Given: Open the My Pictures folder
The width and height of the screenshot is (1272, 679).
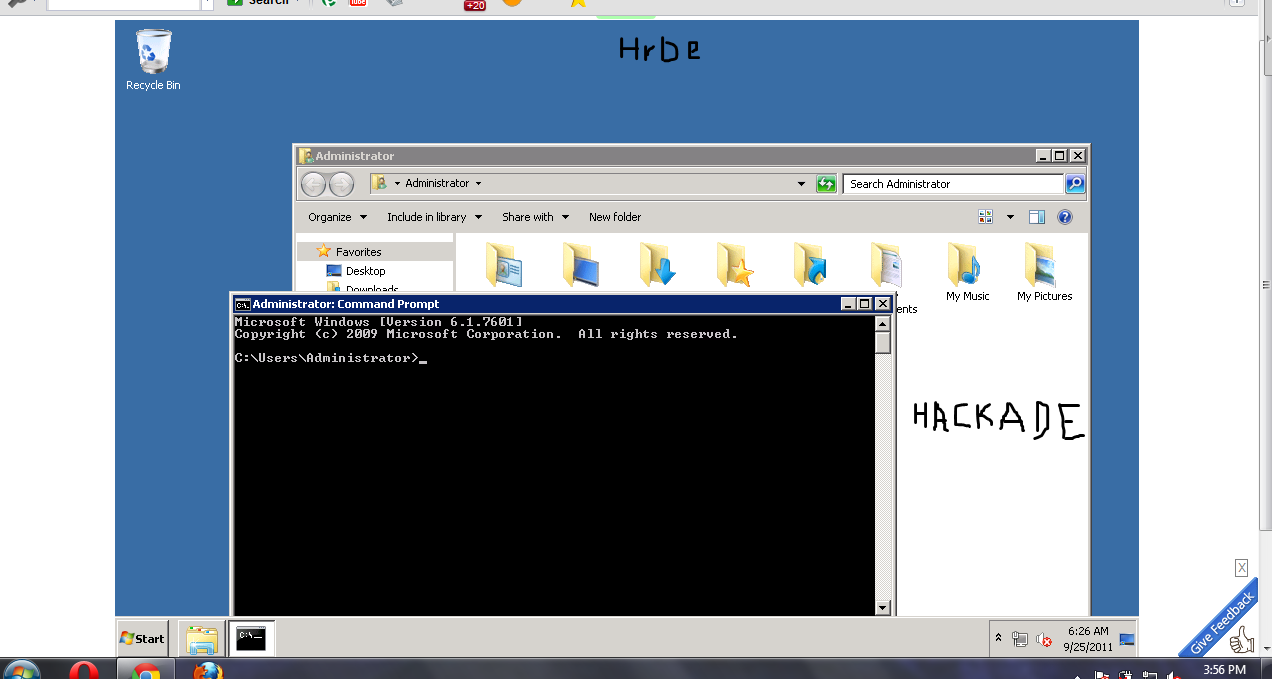Looking at the screenshot, I should (1044, 271).
